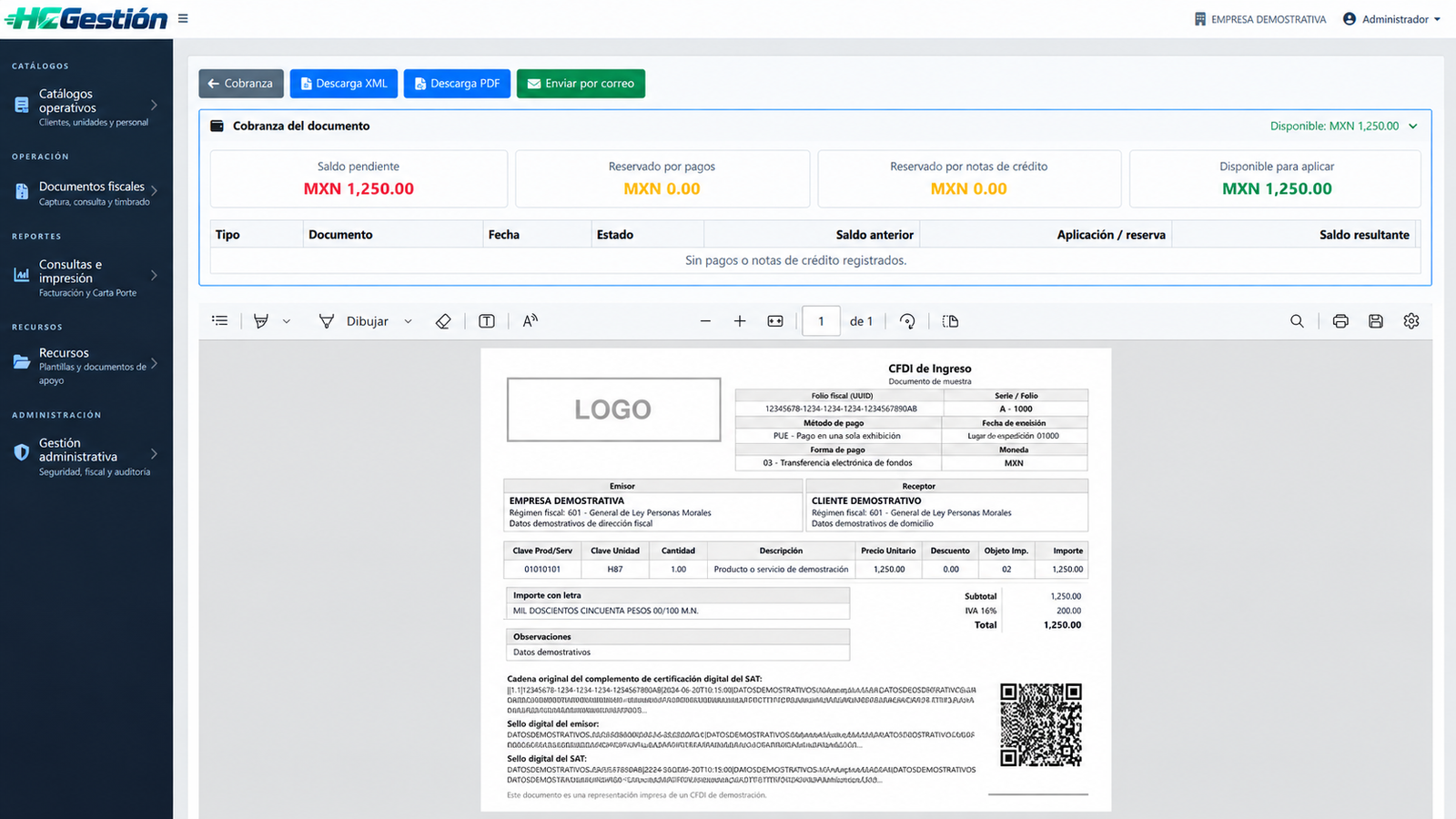The width and height of the screenshot is (1456, 819).
Task: Click the Disponible para aplicar amount
Action: (x=1277, y=189)
